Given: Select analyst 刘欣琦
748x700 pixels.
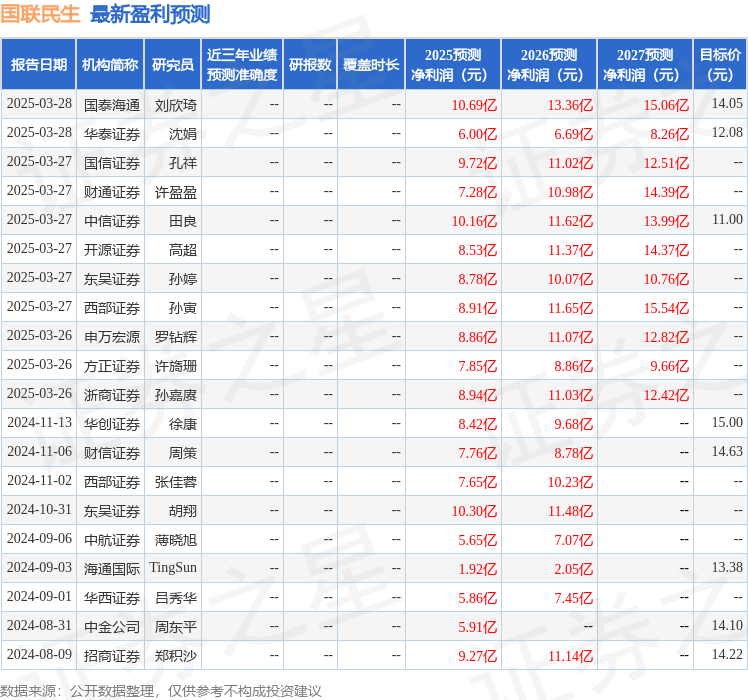Looking at the screenshot, I should click(176, 105).
